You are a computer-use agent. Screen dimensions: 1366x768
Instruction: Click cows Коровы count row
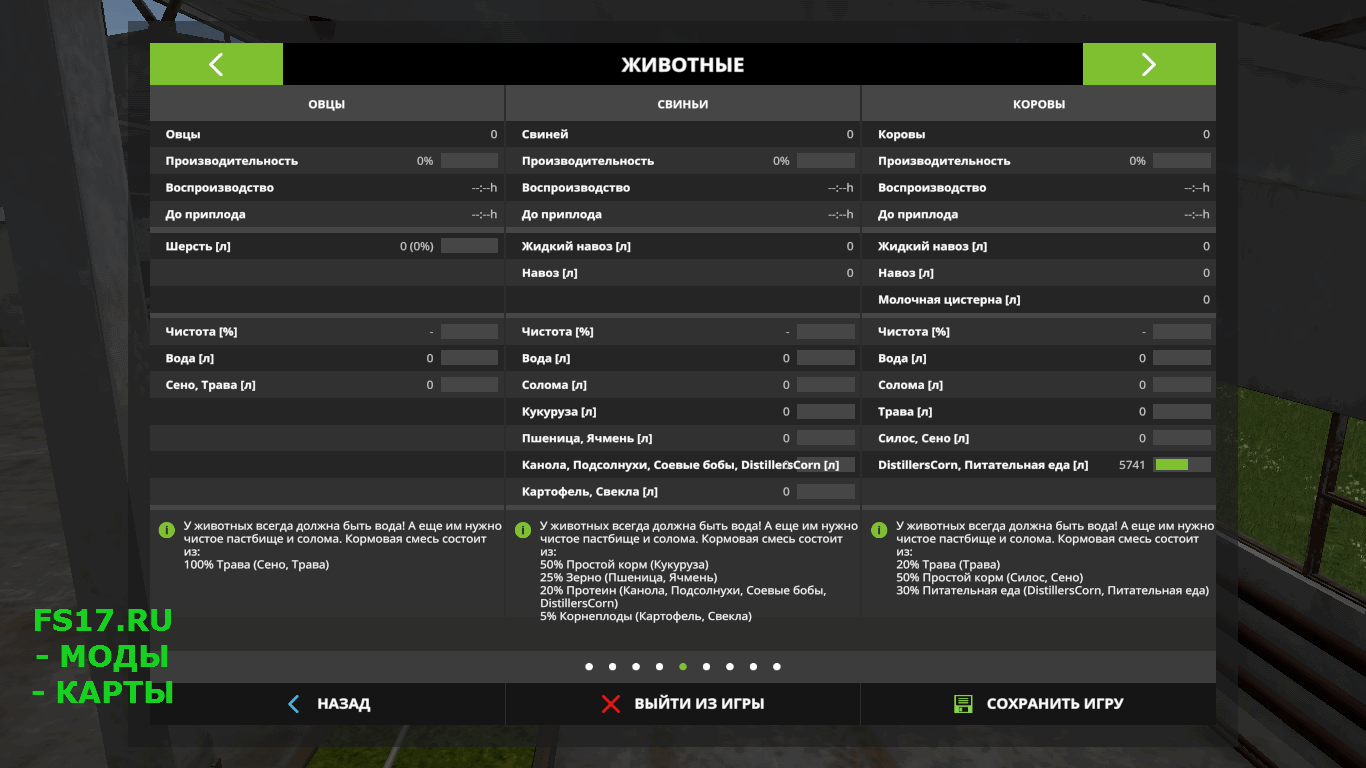(x=1039, y=134)
